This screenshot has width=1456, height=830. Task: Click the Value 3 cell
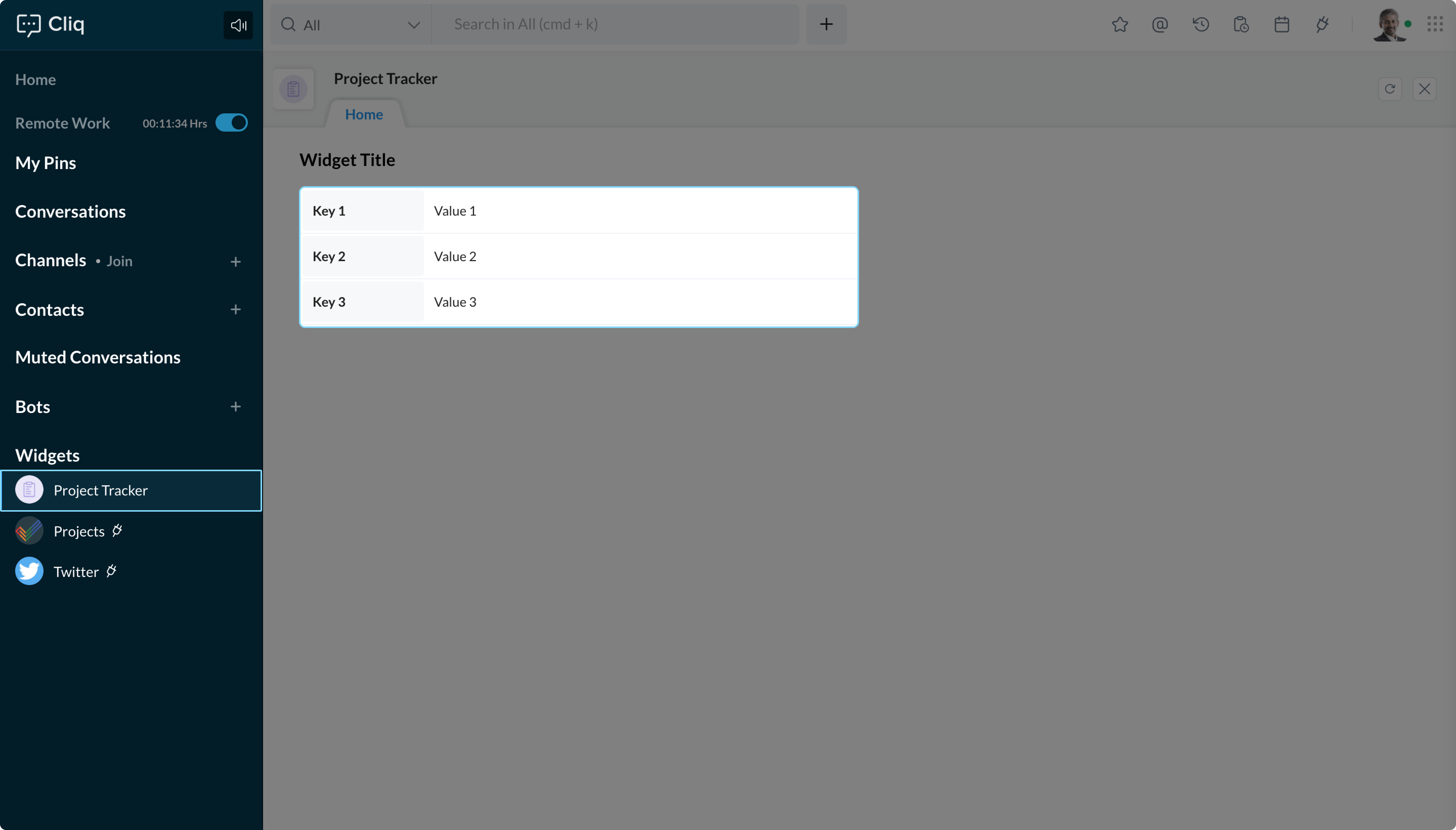[x=640, y=302]
